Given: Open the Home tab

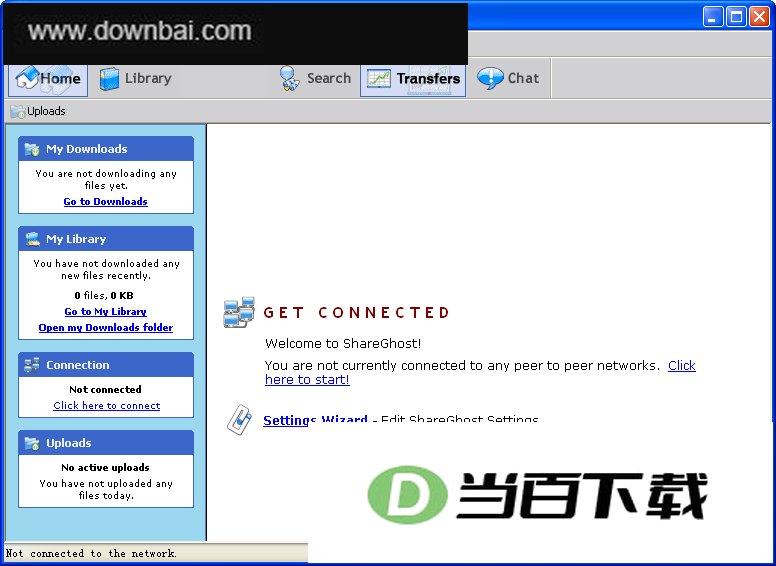Looking at the screenshot, I should point(48,79).
